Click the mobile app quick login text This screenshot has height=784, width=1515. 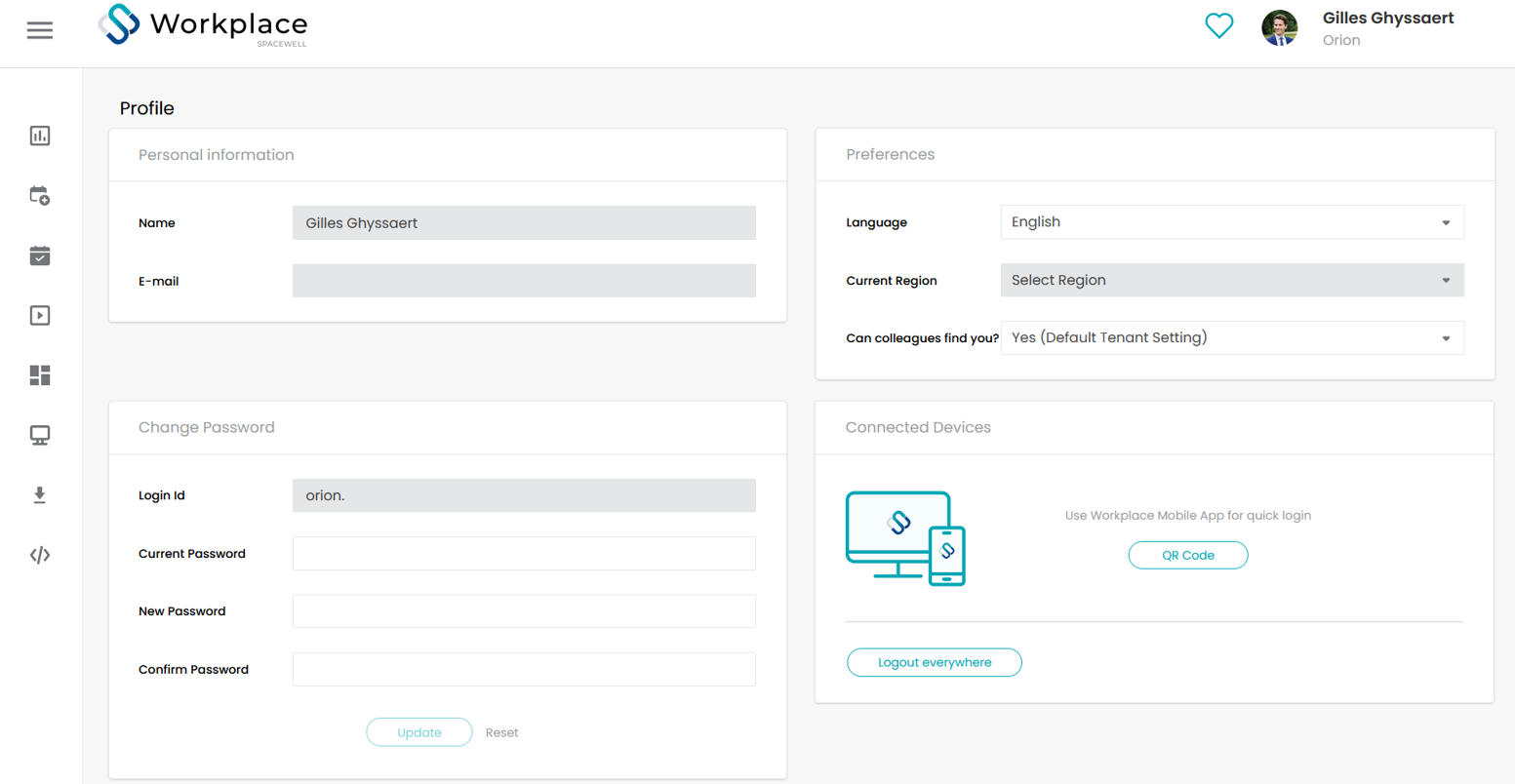point(1188,515)
